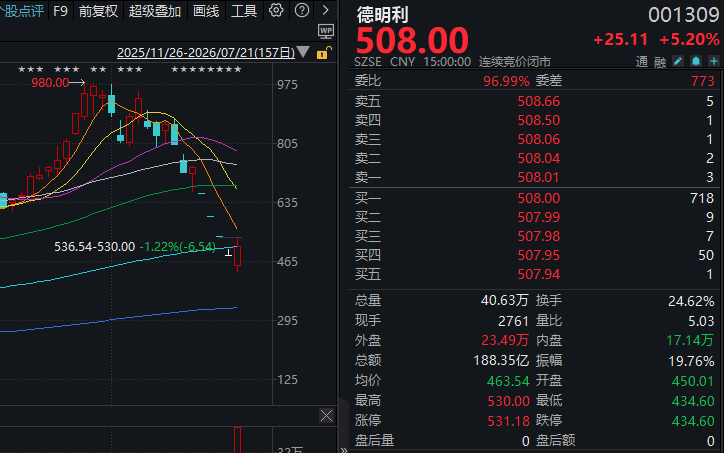Click the pencil edit note icon

tap(678, 61)
